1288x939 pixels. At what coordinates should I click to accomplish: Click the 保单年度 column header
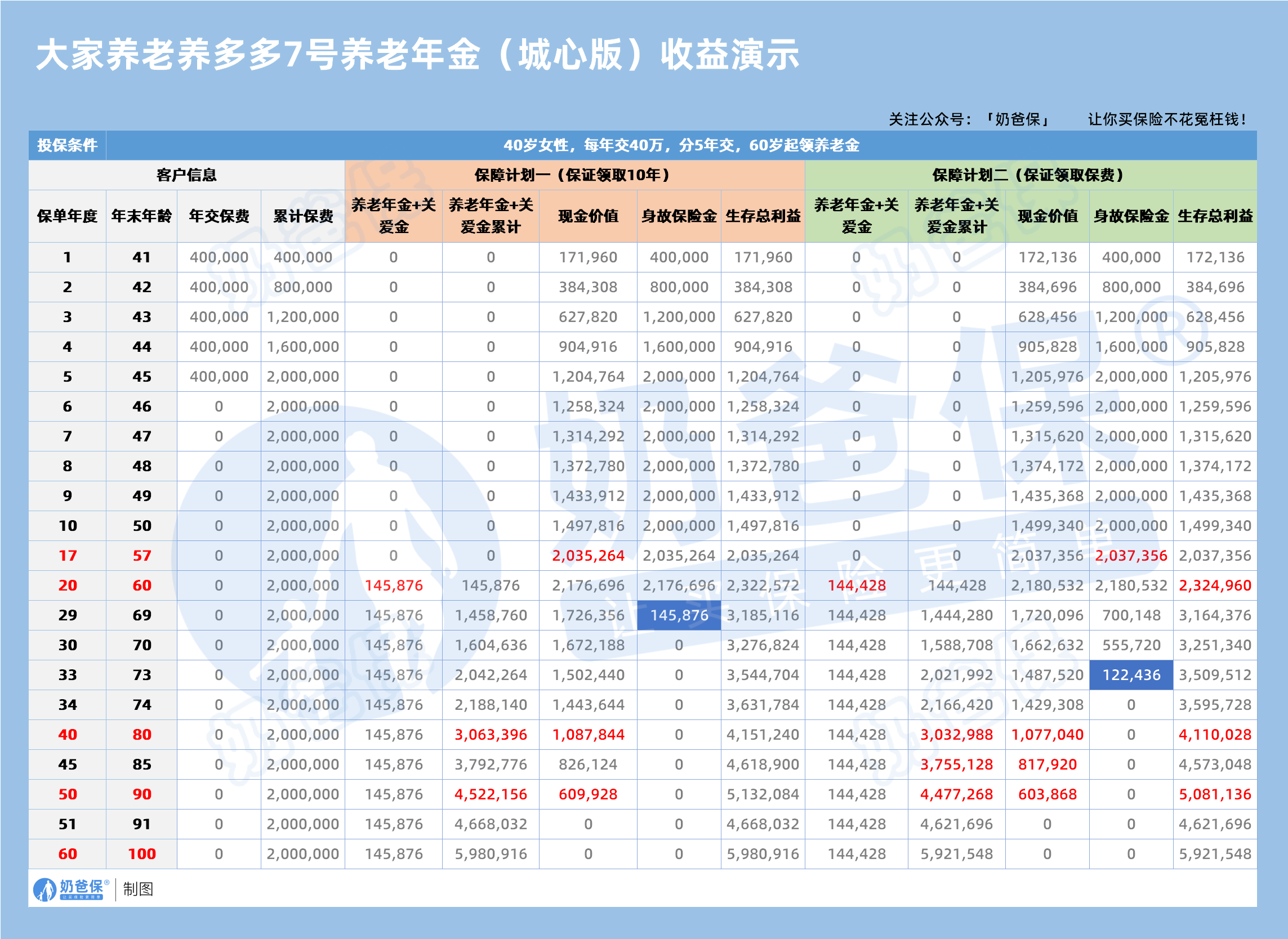(x=66, y=216)
